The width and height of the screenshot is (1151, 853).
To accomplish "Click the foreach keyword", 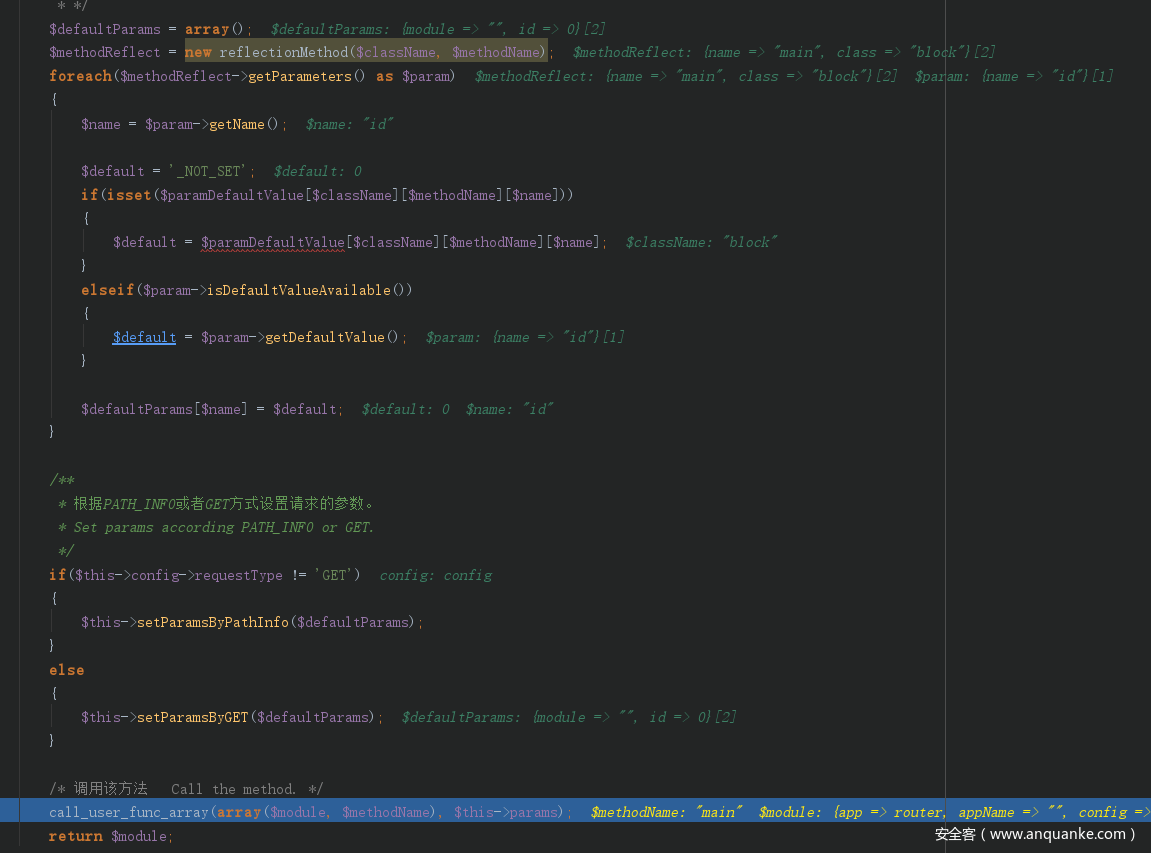I will coord(80,76).
